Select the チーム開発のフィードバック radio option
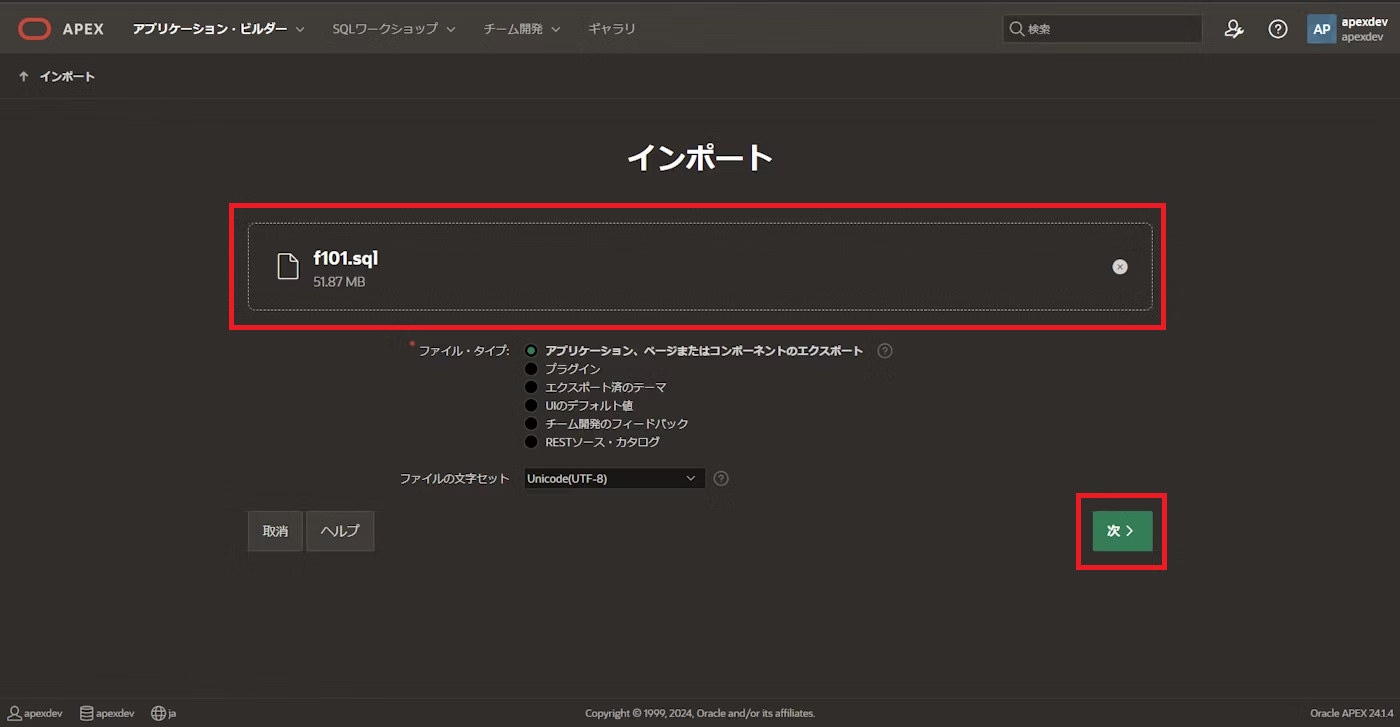This screenshot has height=727, width=1400. [531, 424]
